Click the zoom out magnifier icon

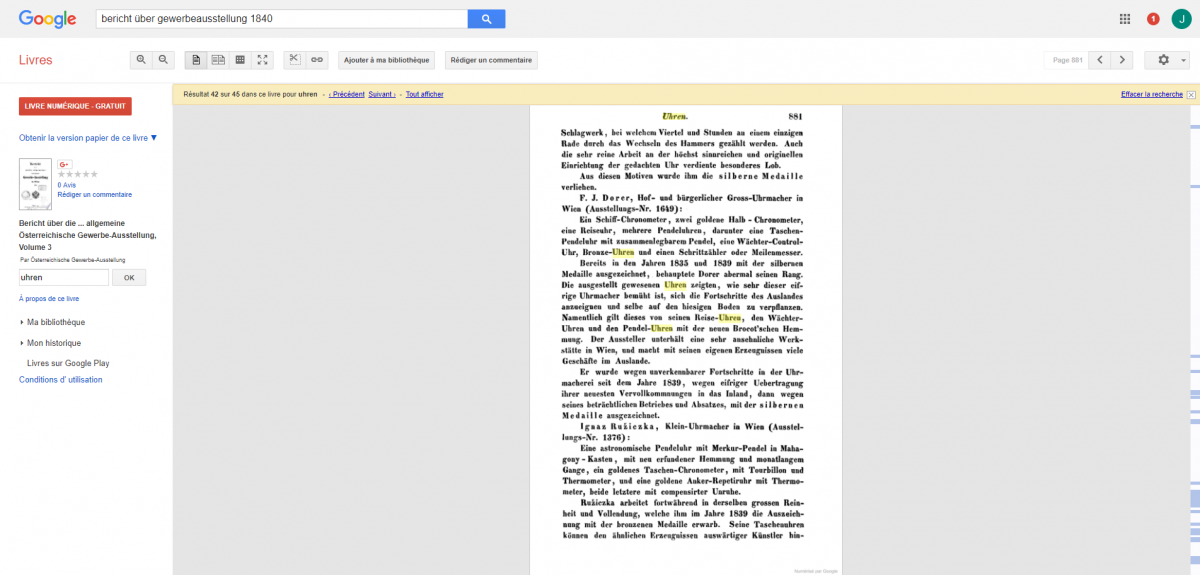[164, 60]
